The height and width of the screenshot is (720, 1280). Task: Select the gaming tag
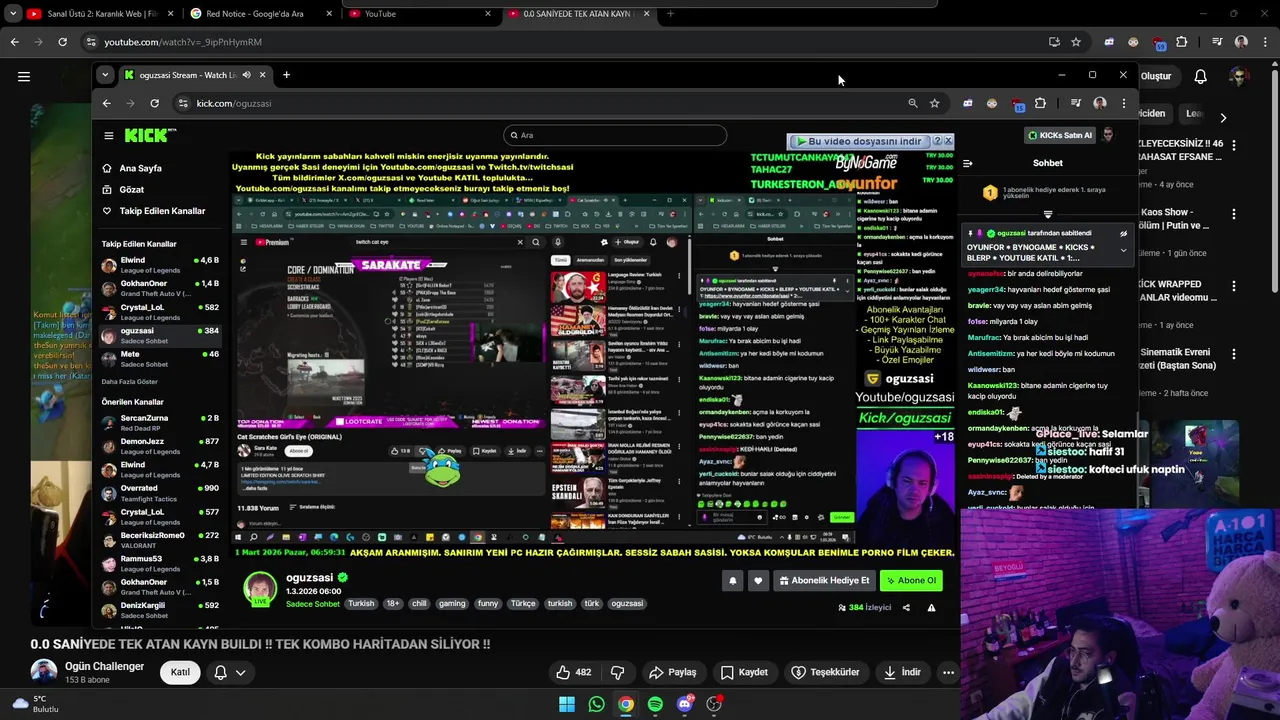click(452, 604)
